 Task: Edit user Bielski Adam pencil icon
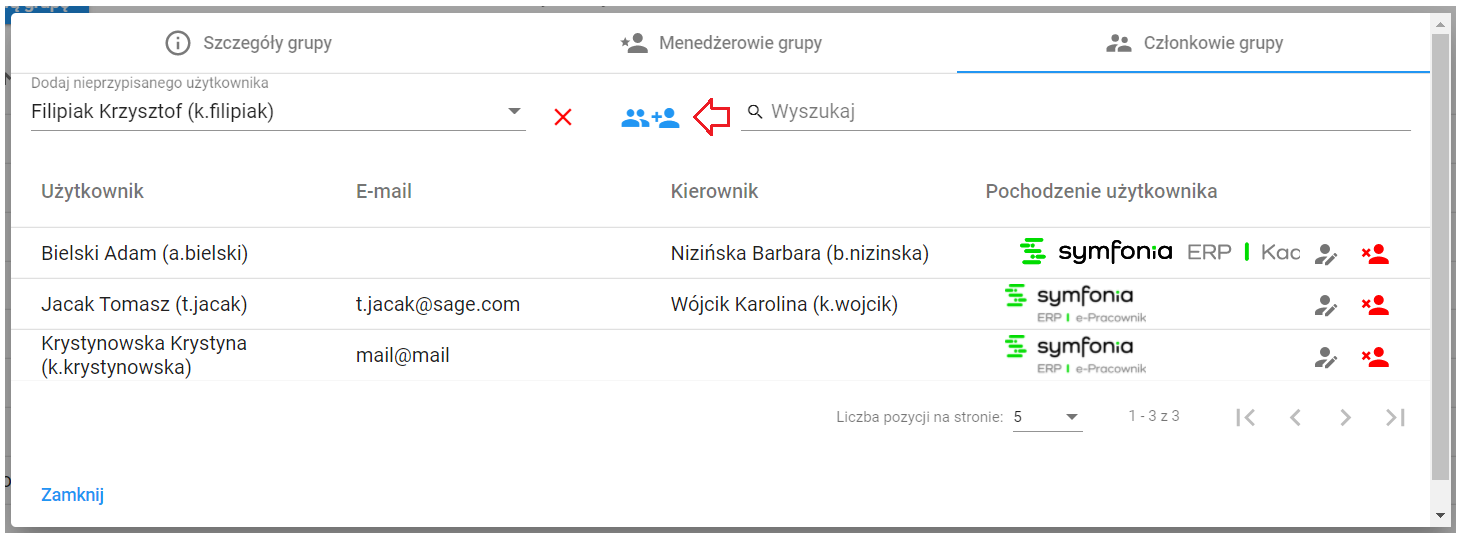1326,254
